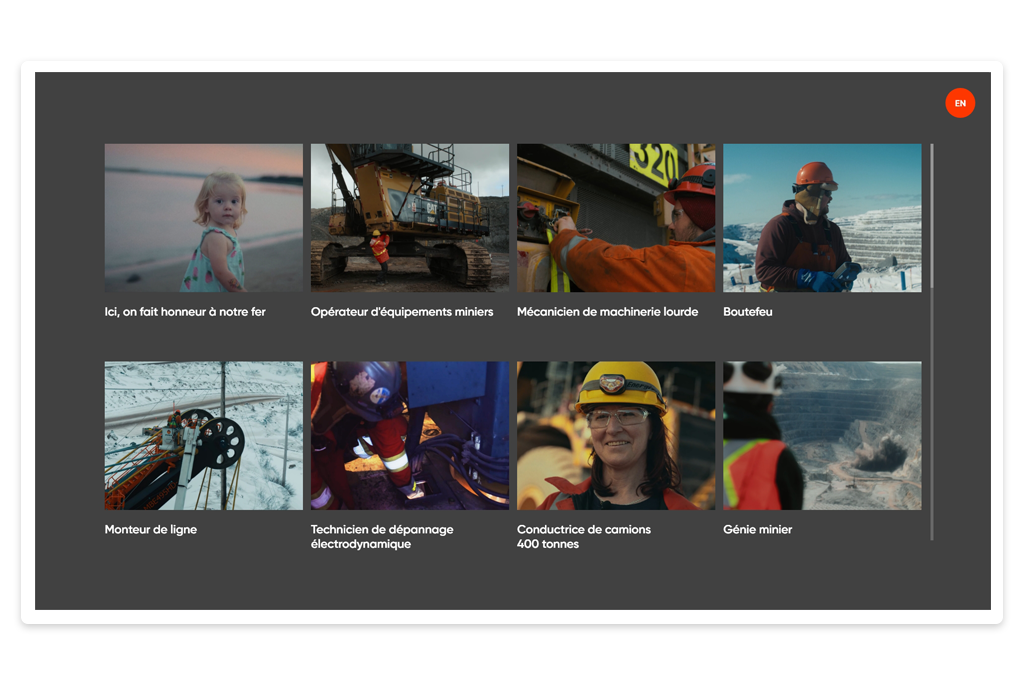Open the power line pulley thumbnail
1024x684 pixels.
[203, 435]
